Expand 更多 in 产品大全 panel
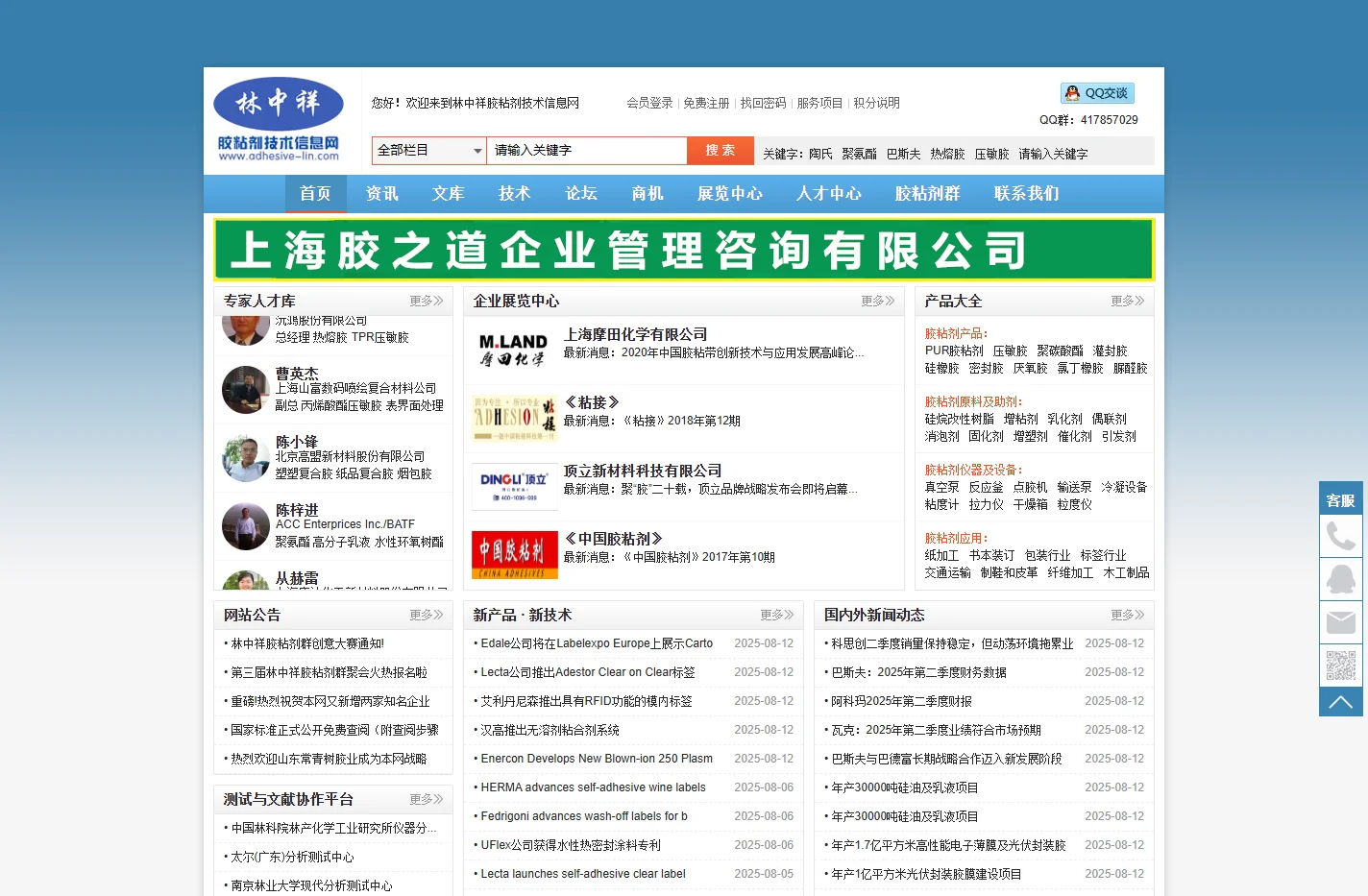The height and width of the screenshot is (896, 1368). point(1128,302)
